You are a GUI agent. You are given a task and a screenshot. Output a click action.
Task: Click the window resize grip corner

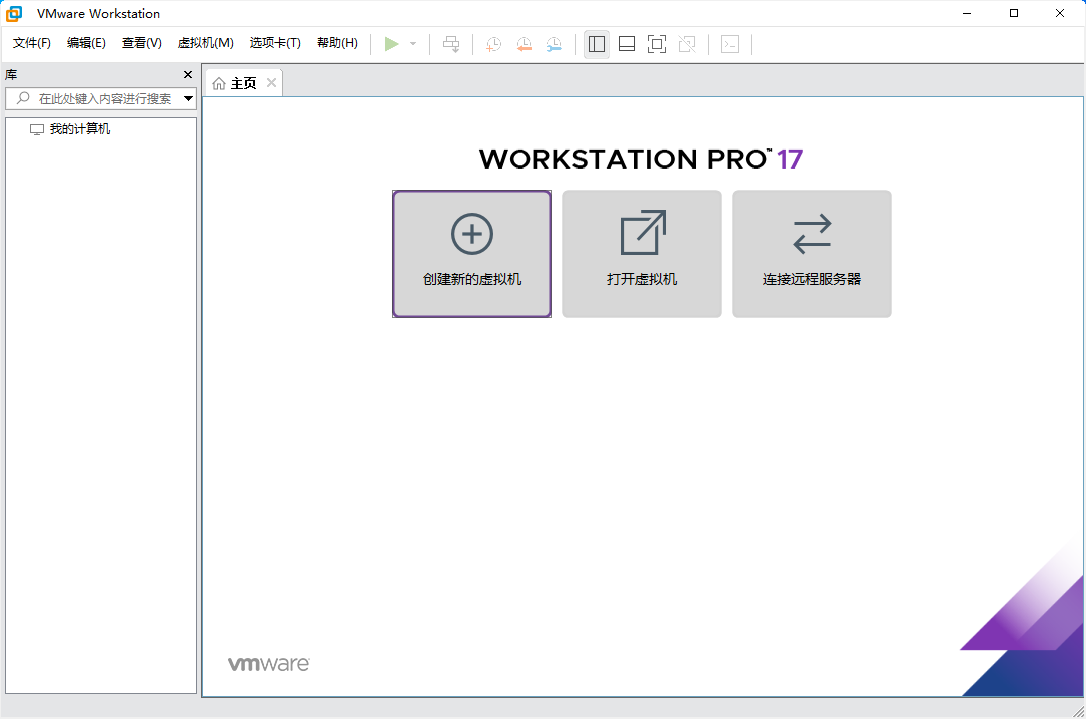pyautogui.click(x=1078, y=711)
